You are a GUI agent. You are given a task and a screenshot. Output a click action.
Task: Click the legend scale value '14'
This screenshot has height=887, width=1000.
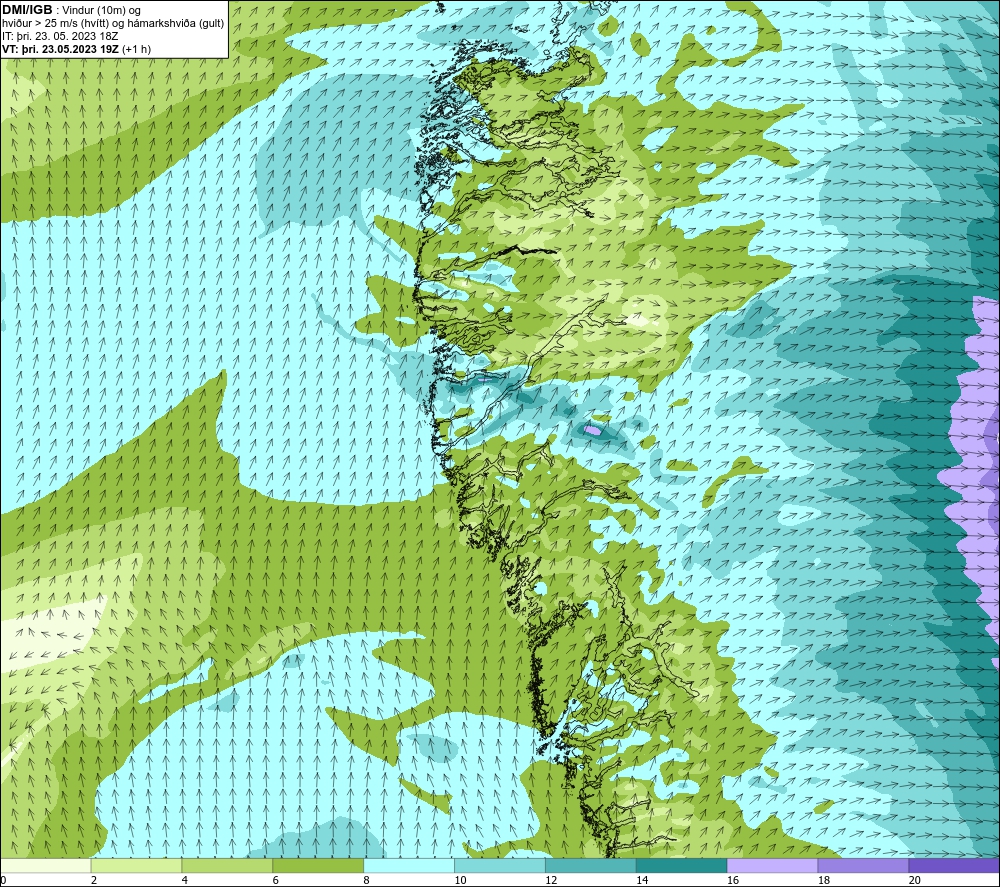pos(642,880)
